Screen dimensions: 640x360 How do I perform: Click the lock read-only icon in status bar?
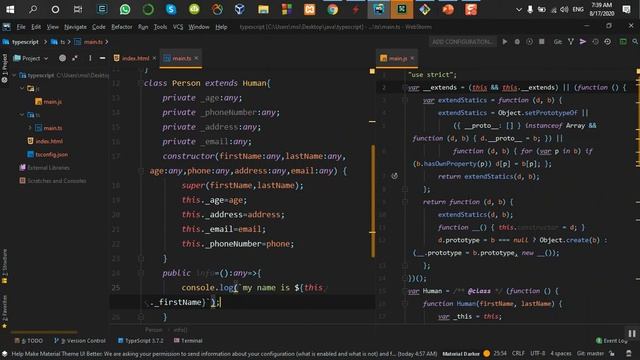click(611, 353)
